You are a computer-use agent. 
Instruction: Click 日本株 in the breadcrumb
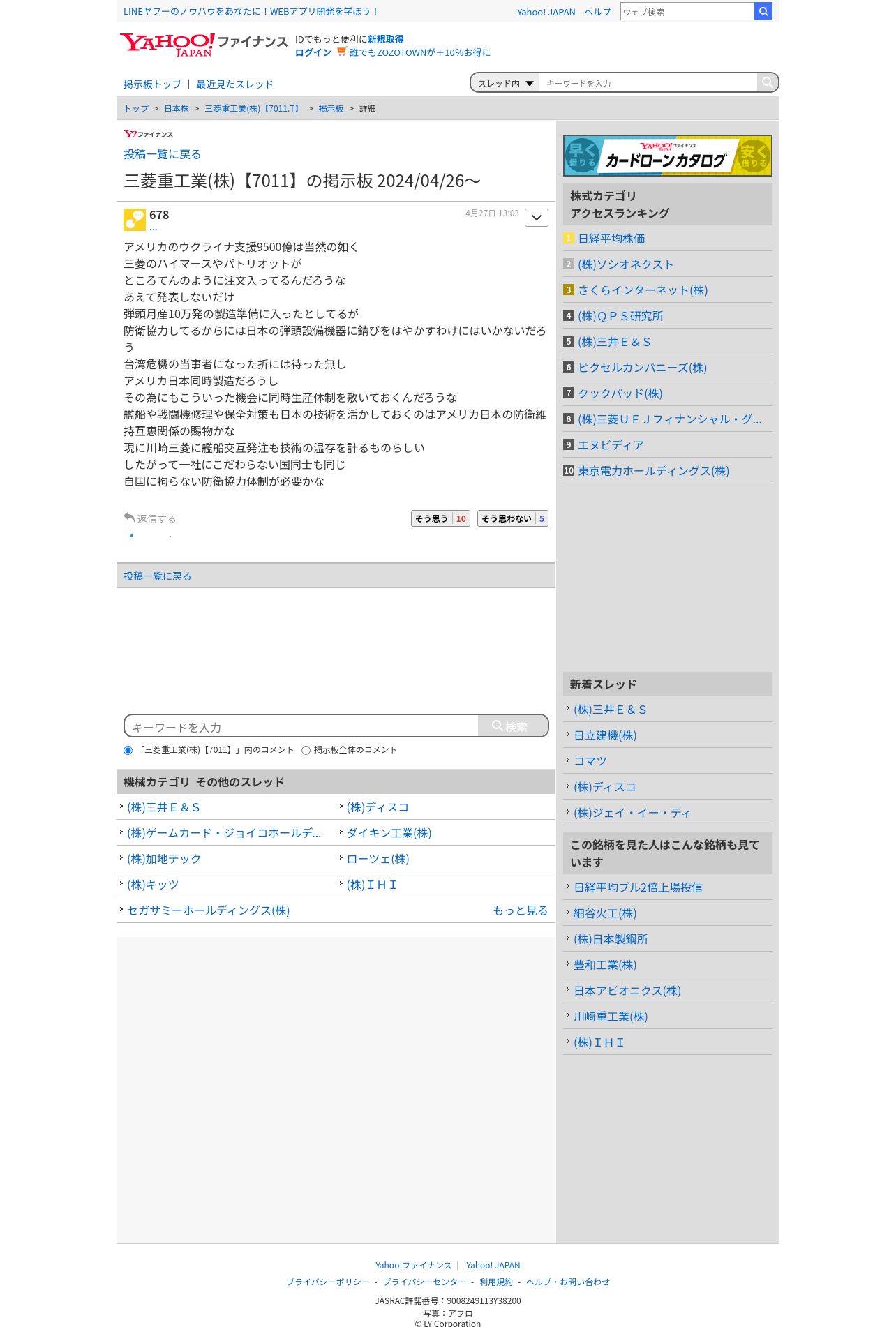(177, 109)
